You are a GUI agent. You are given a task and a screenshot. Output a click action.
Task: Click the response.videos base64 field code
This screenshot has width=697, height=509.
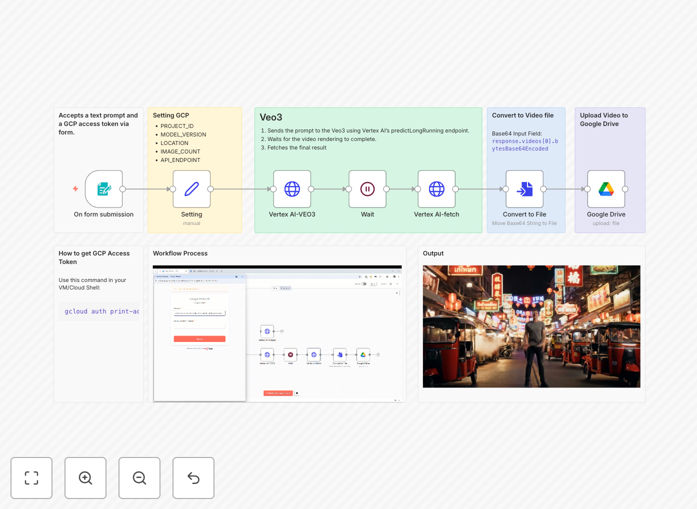point(525,145)
